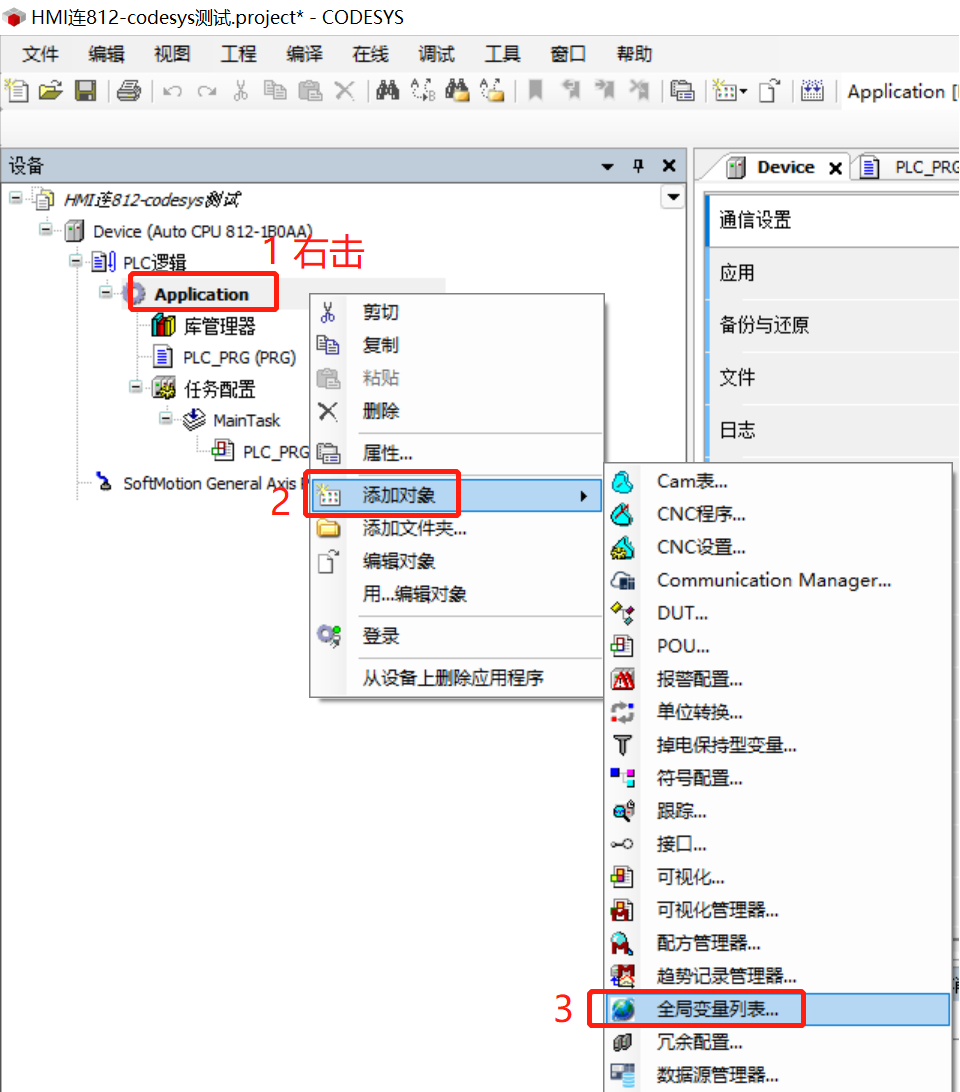Open the 工程 menu
The width and height of the screenshot is (960, 1092).
pyautogui.click(x=239, y=54)
